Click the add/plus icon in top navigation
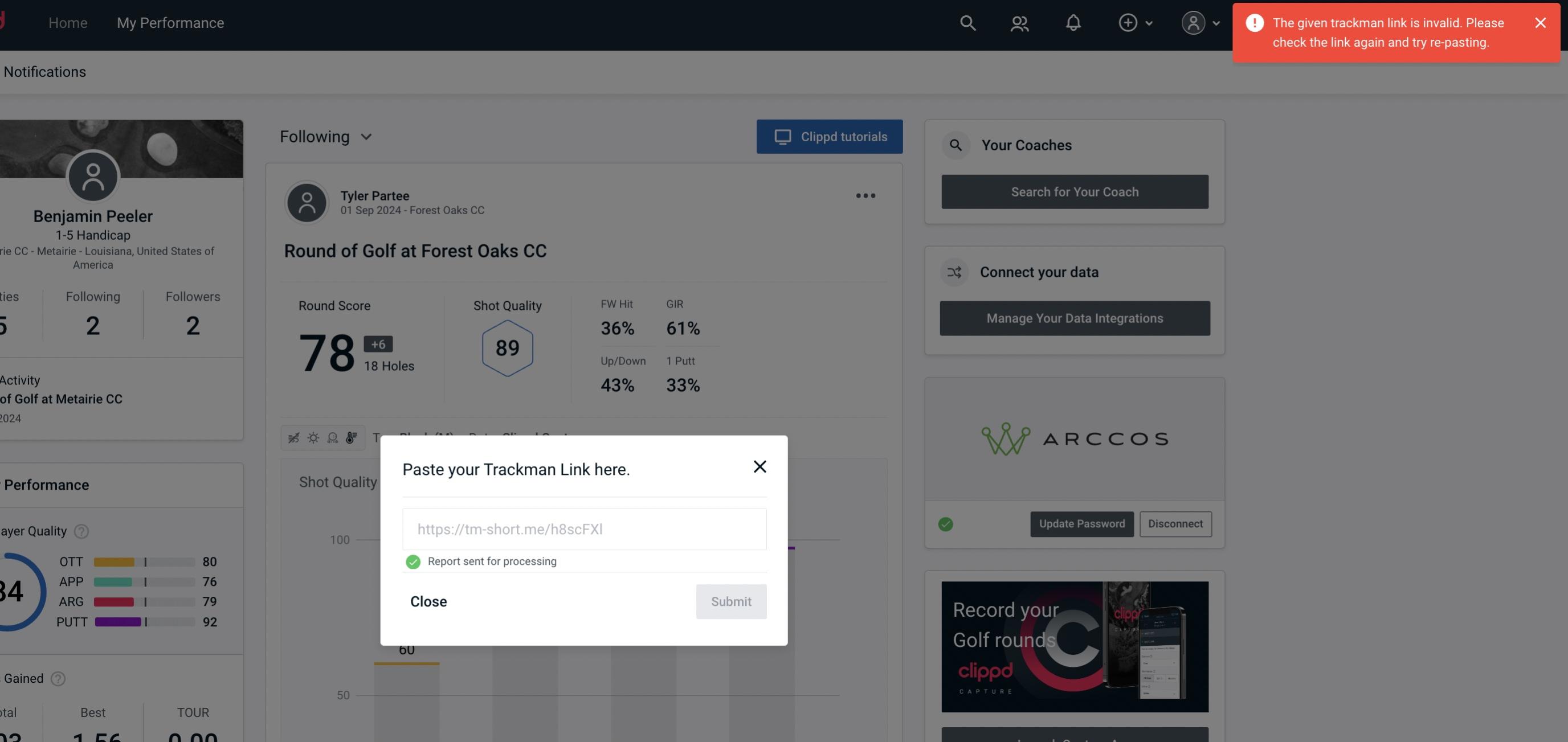The width and height of the screenshot is (1568, 742). pyautogui.click(x=1127, y=22)
